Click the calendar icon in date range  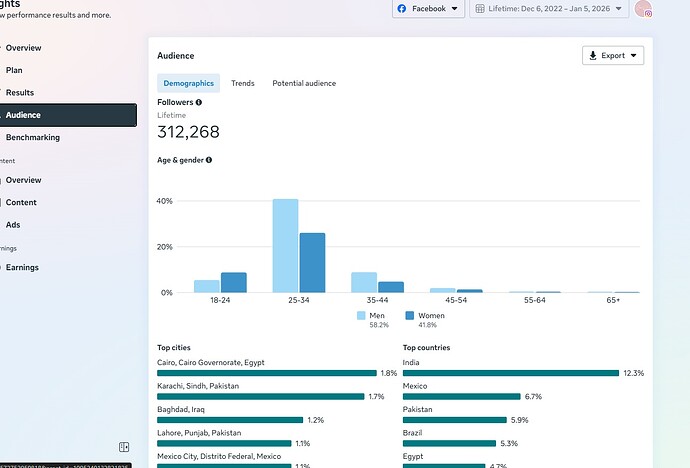pyautogui.click(x=481, y=9)
